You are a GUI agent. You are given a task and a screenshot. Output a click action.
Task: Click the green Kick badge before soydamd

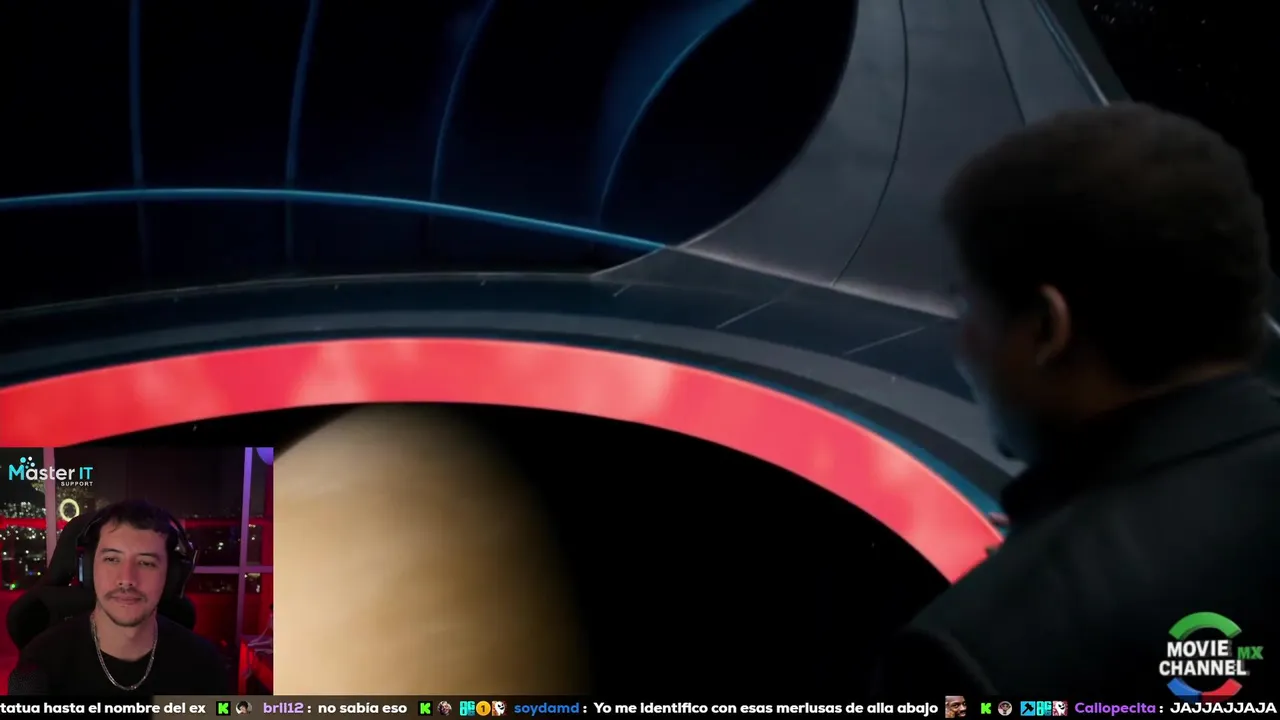pyautogui.click(x=425, y=708)
